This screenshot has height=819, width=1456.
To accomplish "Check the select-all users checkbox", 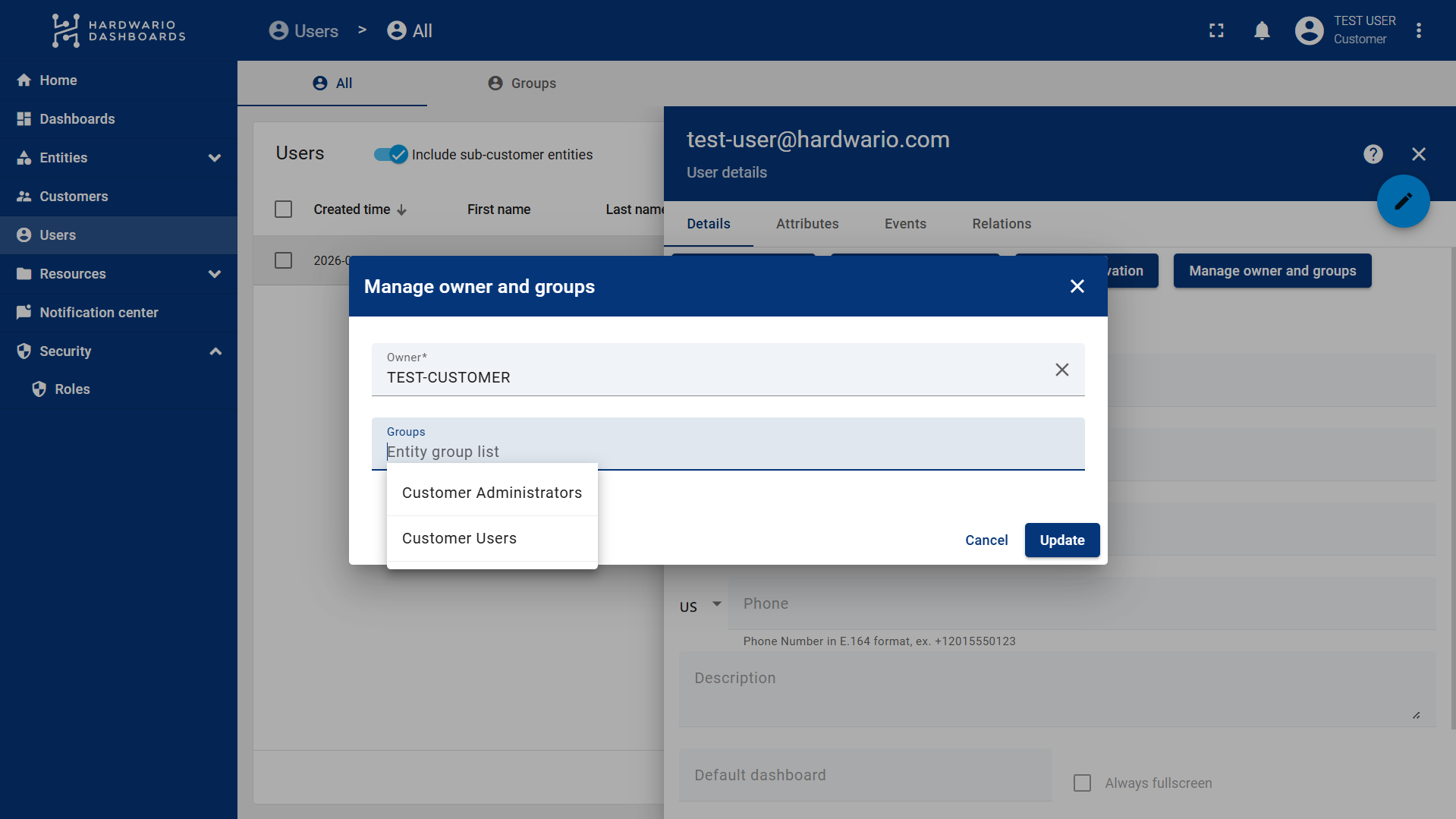I will 283,209.
